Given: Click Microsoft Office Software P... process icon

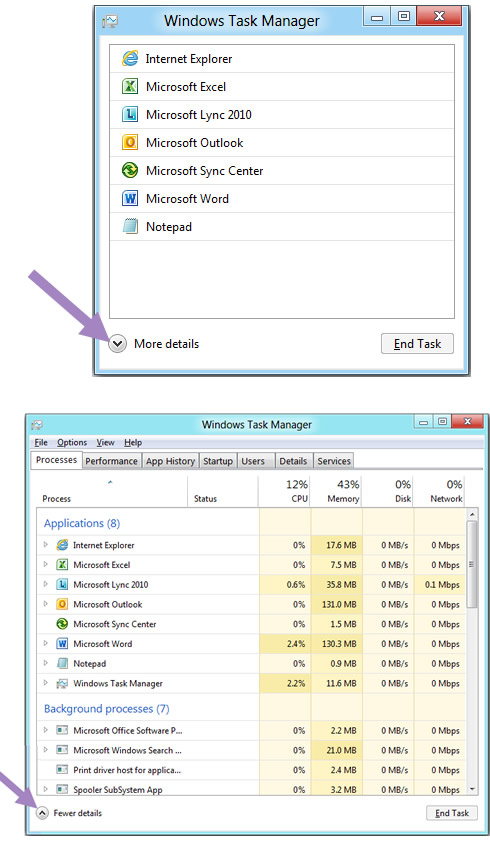Looking at the screenshot, I should [x=62, y=730].
